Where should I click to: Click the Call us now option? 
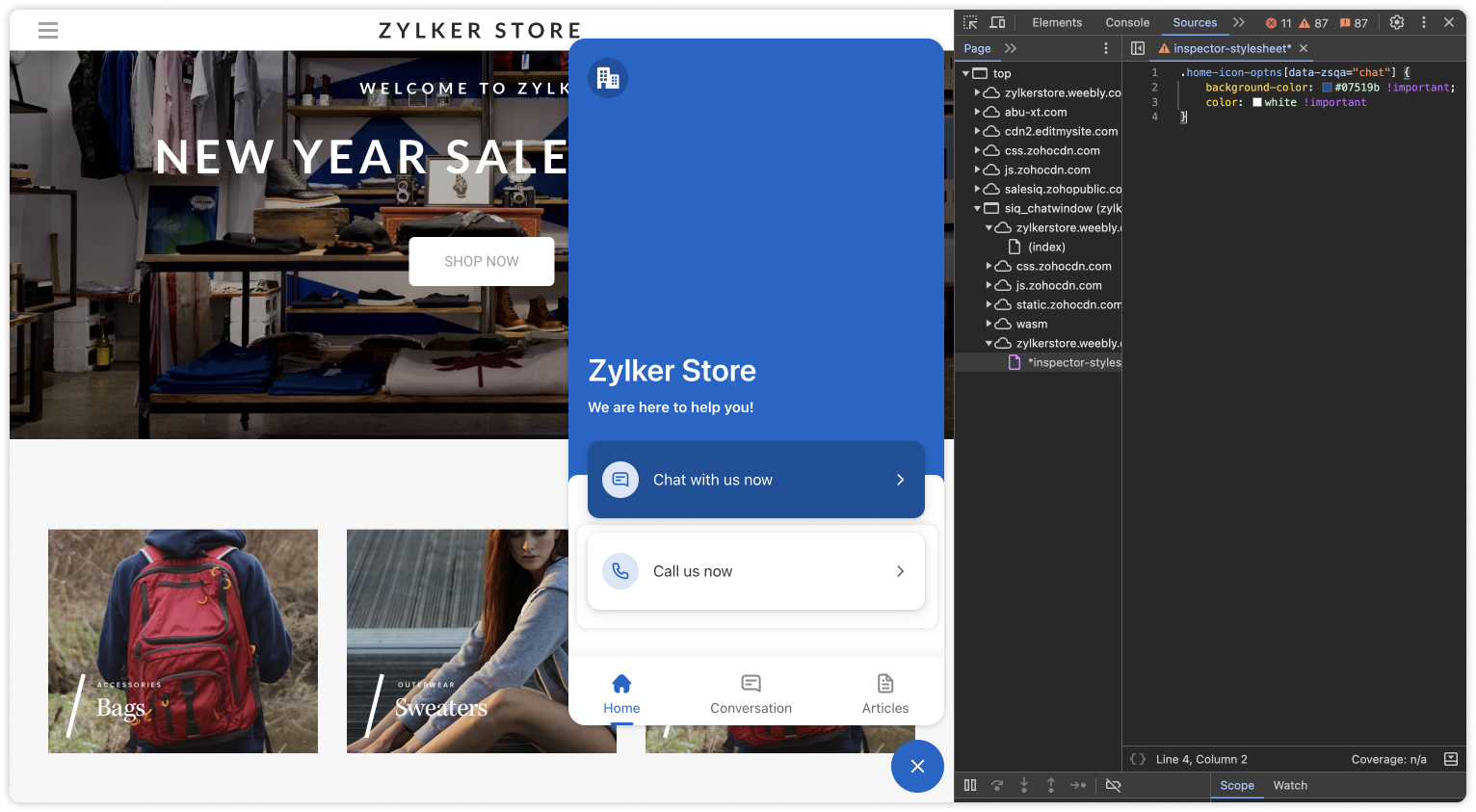point(756,571)
